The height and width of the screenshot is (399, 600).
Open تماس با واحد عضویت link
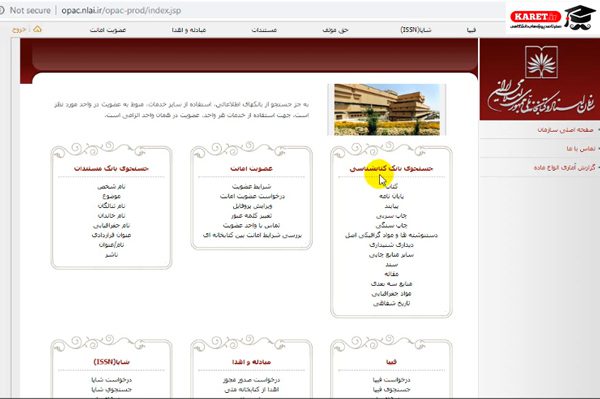[251, 225]
